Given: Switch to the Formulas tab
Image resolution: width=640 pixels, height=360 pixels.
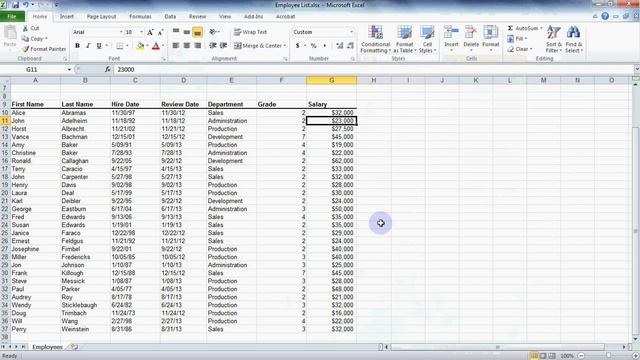Looking at the screenshot, I should 140,16.
